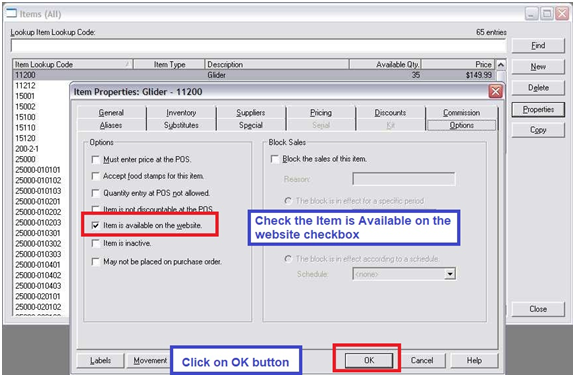
Task: Select 'block is in effect for a specific period' radio
Action: pos(288,201)
